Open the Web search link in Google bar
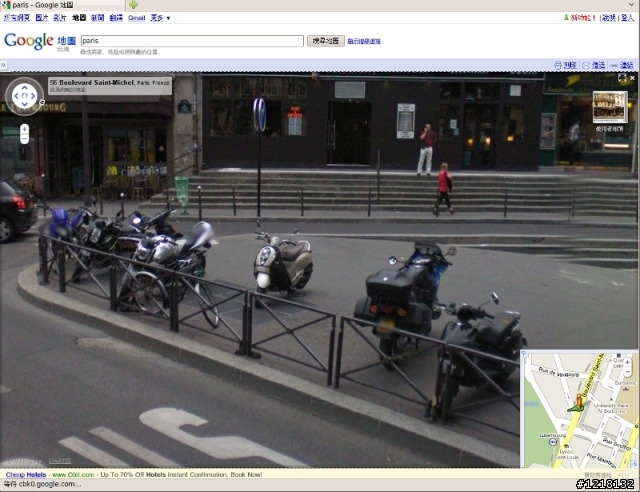Viewport: 640px width, 492px height. tap(17, 18)
